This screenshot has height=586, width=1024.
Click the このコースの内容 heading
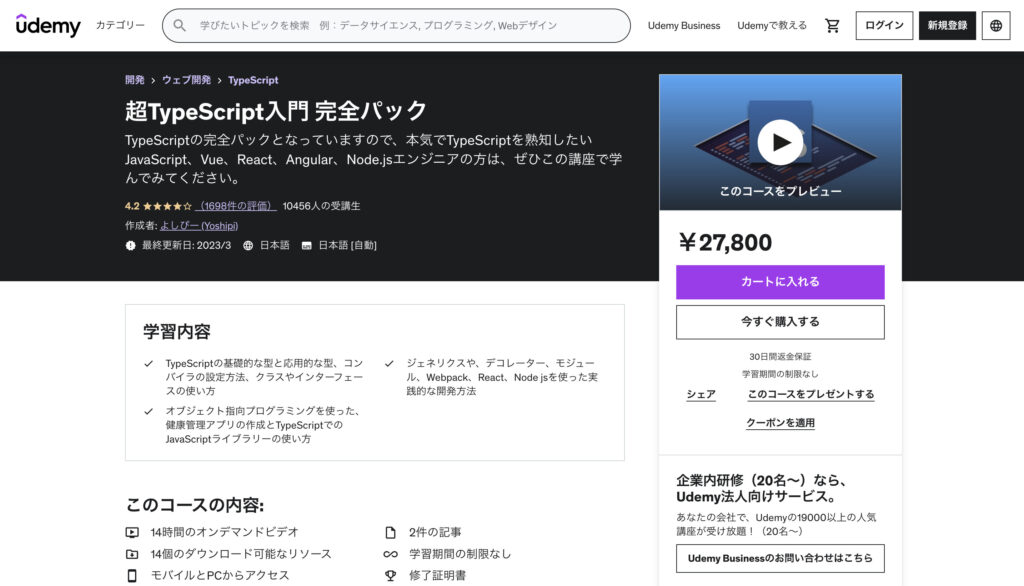[x=195, y=505]
